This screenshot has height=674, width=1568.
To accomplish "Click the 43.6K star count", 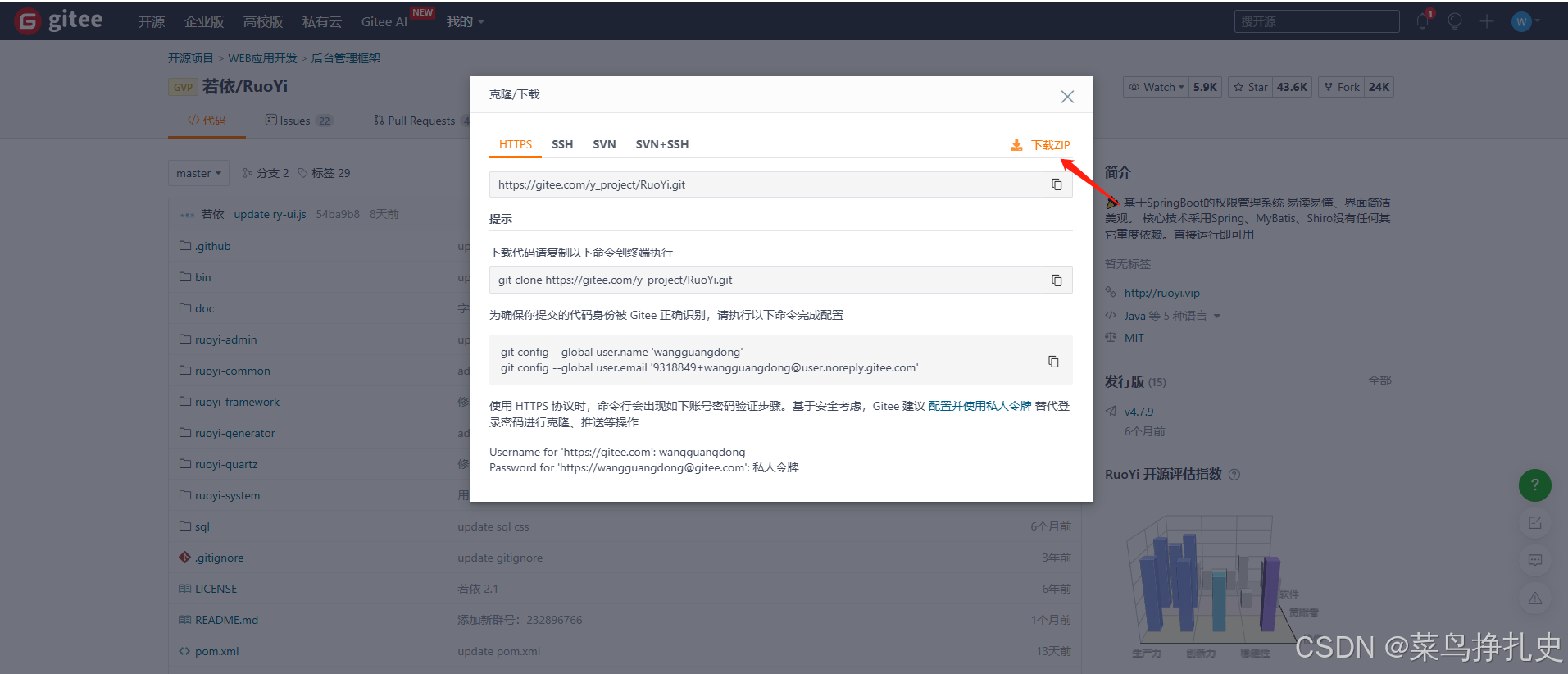I will [1292, 87].
